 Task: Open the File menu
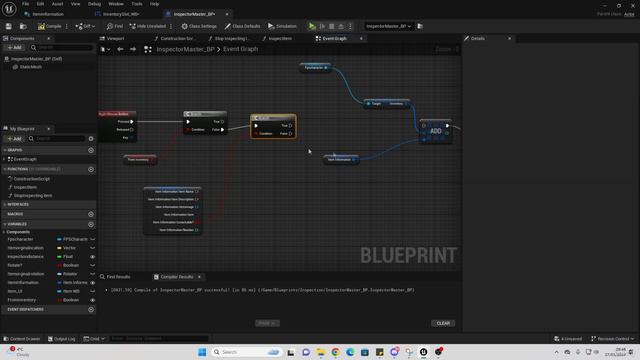25,4
